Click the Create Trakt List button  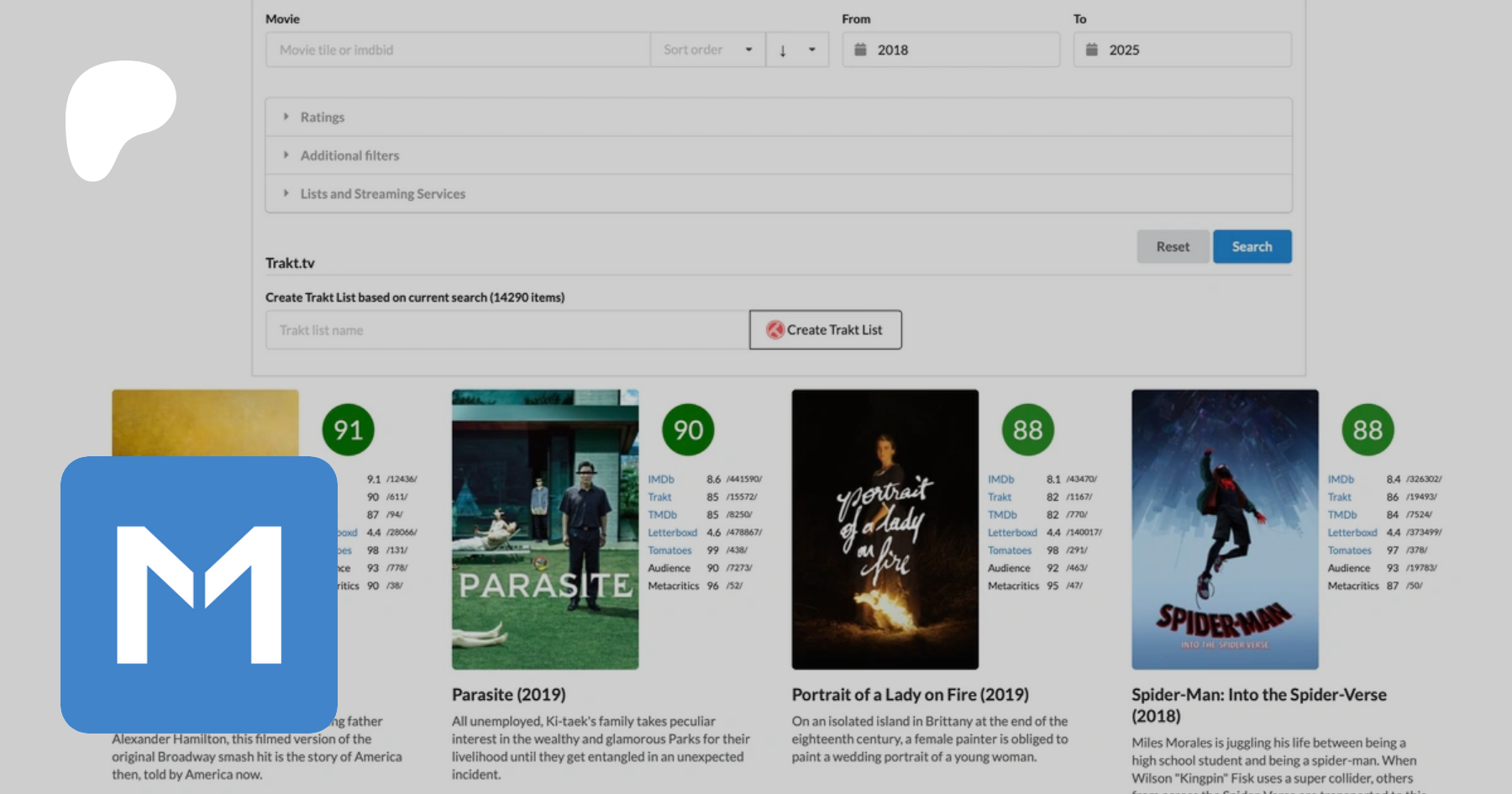[x=825, y=330]
